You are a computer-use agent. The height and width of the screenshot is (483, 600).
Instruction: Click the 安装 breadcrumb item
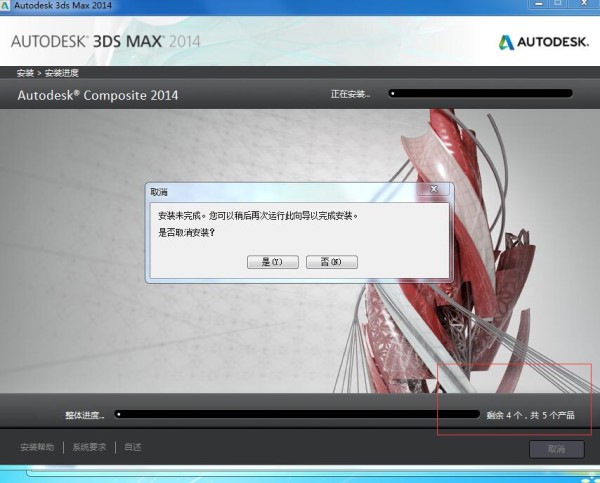(25, 73)
